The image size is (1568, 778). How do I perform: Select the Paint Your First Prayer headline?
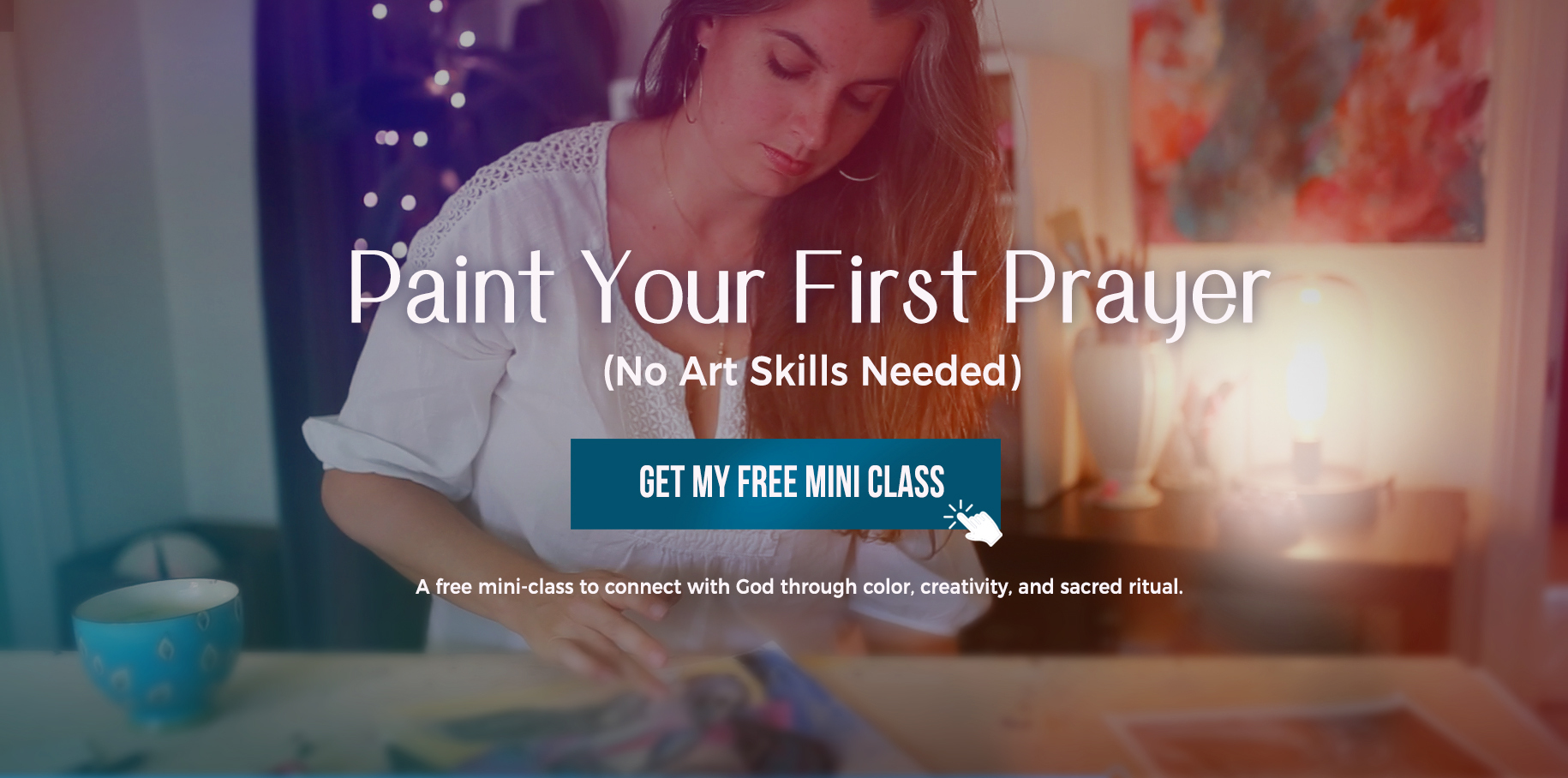click(x=809, y=290)
